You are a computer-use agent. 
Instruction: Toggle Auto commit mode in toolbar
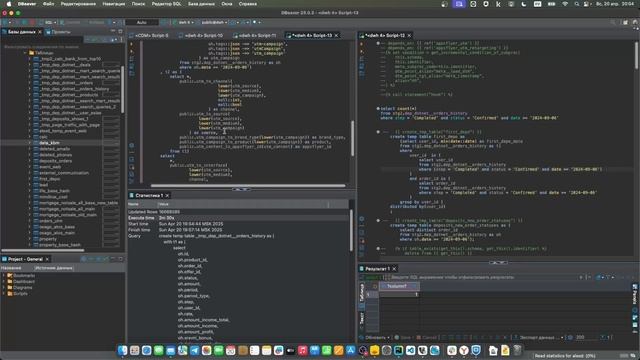pos(142,22)
